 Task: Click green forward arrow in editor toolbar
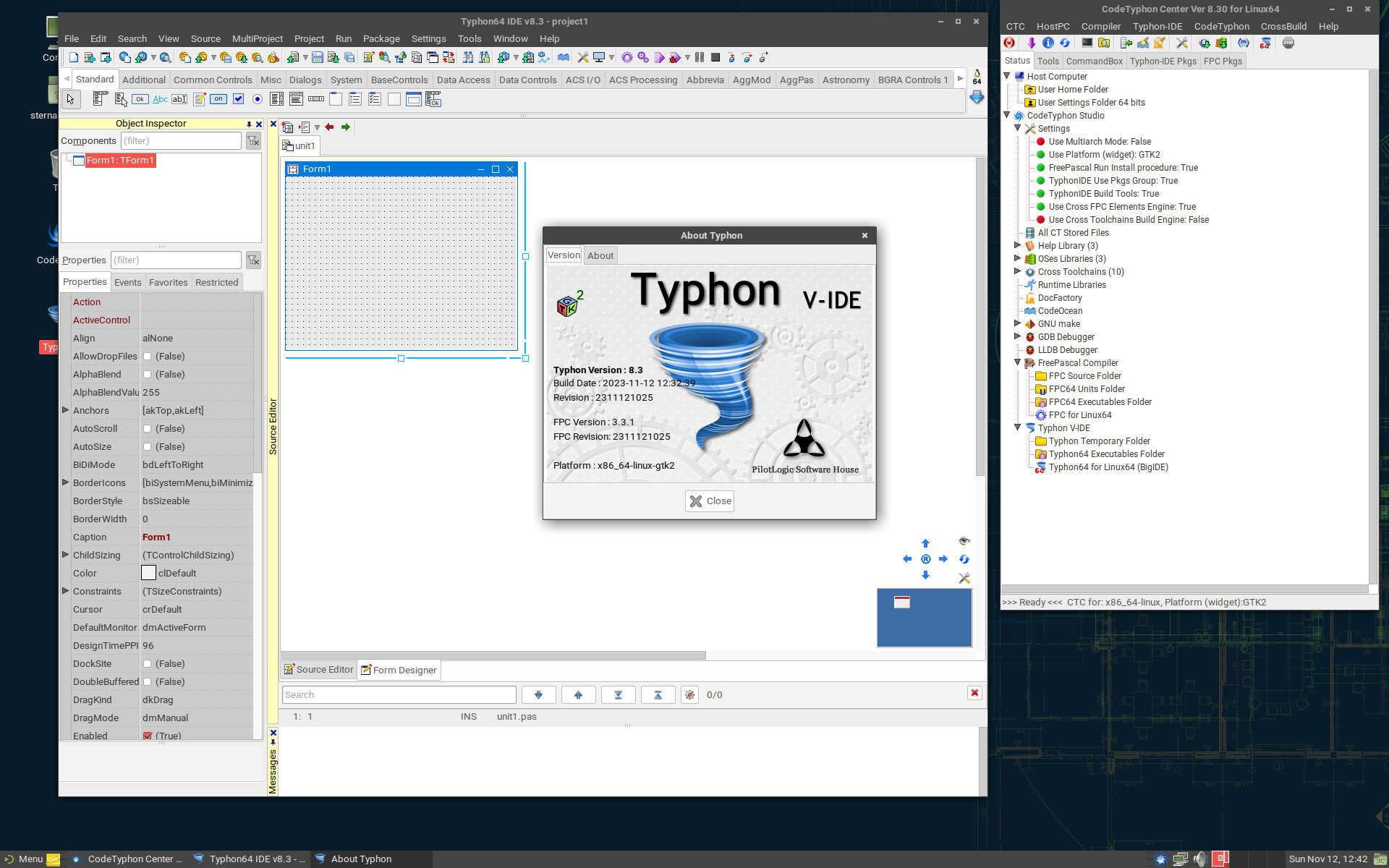pyautogui.click(x=346, y=127)
